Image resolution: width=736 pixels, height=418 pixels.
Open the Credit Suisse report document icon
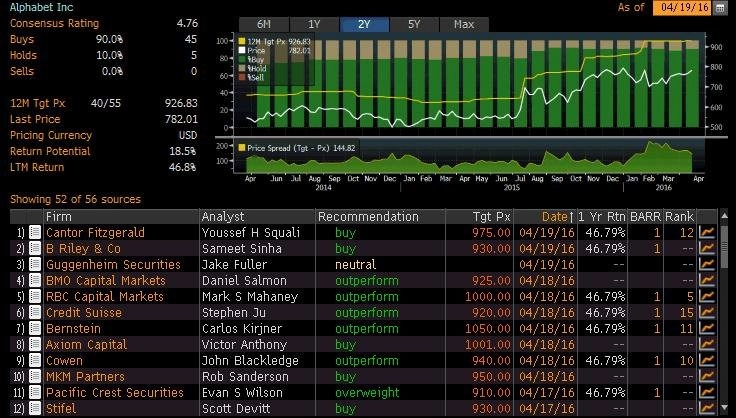coord(35,312)
